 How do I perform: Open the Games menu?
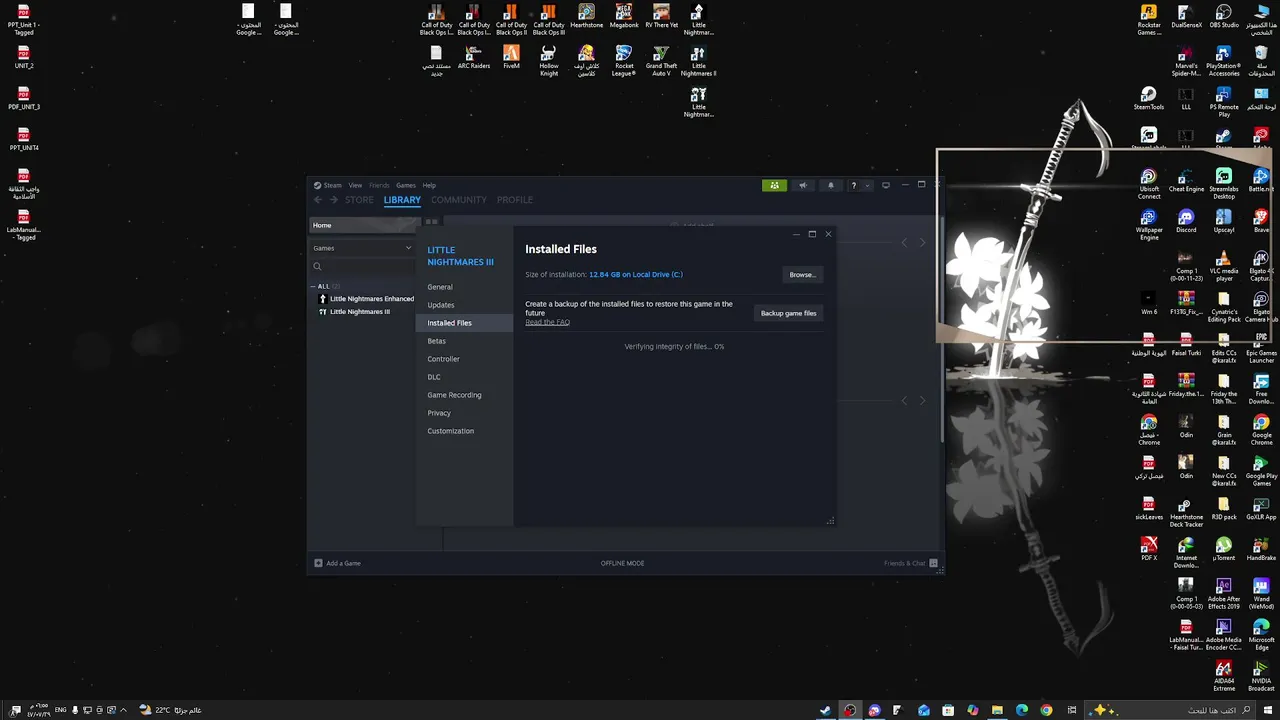[x=405, y=185]
